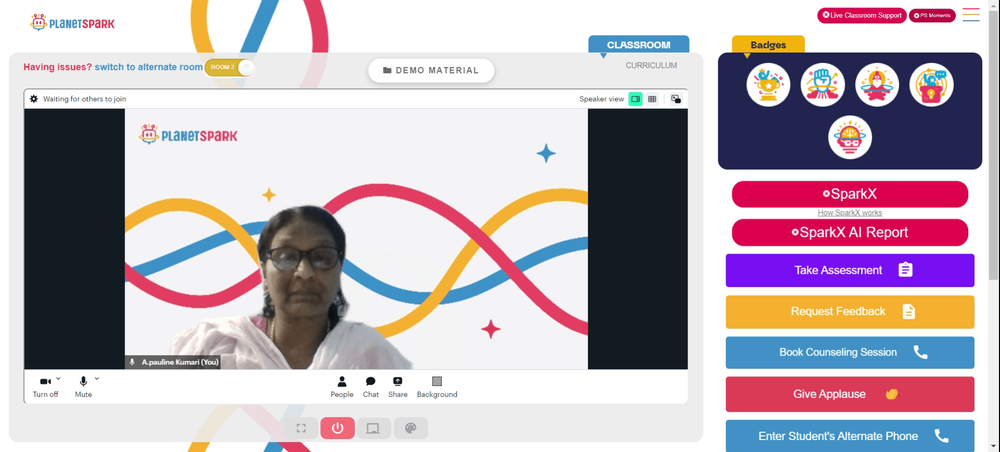This screenshot has width=1000, height=452.
Task: Expand camera options arrow
Action: click(x=59, y=378)
